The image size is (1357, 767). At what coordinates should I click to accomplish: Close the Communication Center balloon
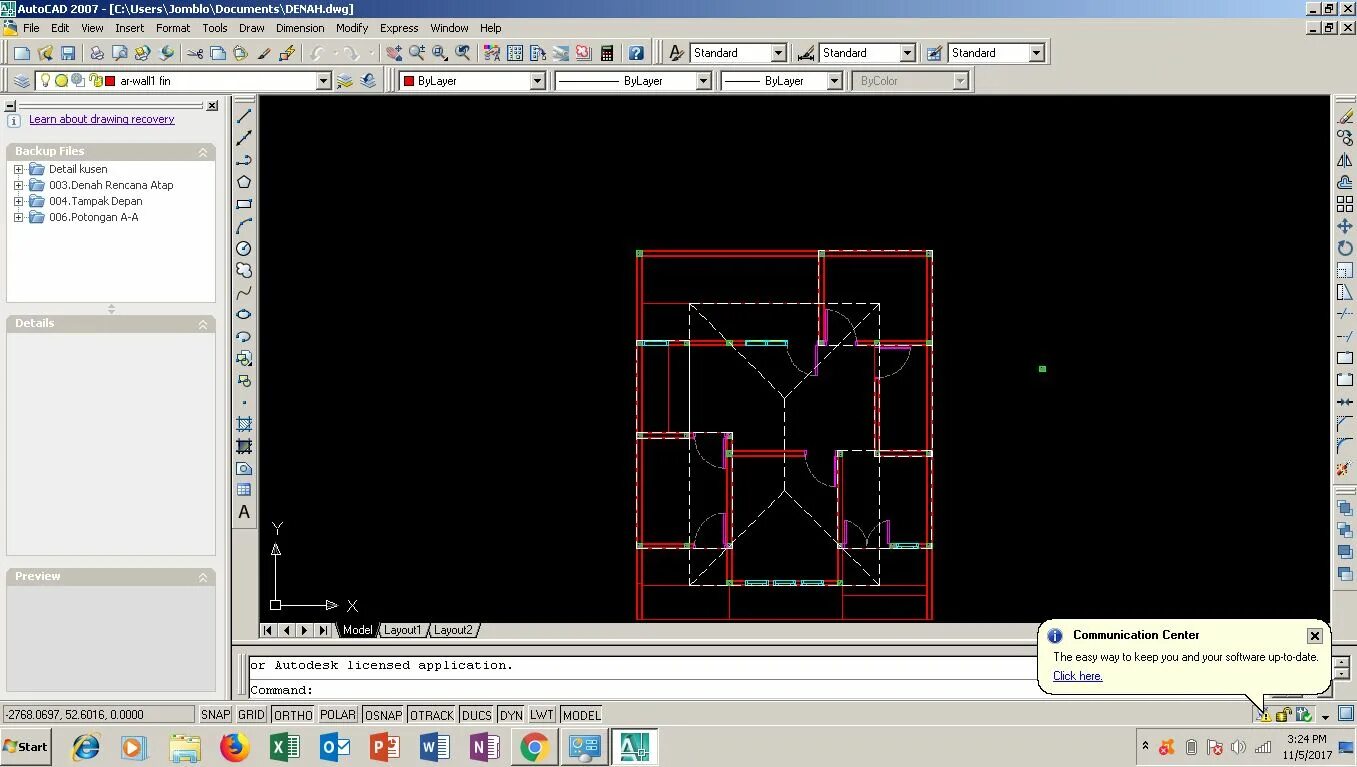(x=1314, y=636)
